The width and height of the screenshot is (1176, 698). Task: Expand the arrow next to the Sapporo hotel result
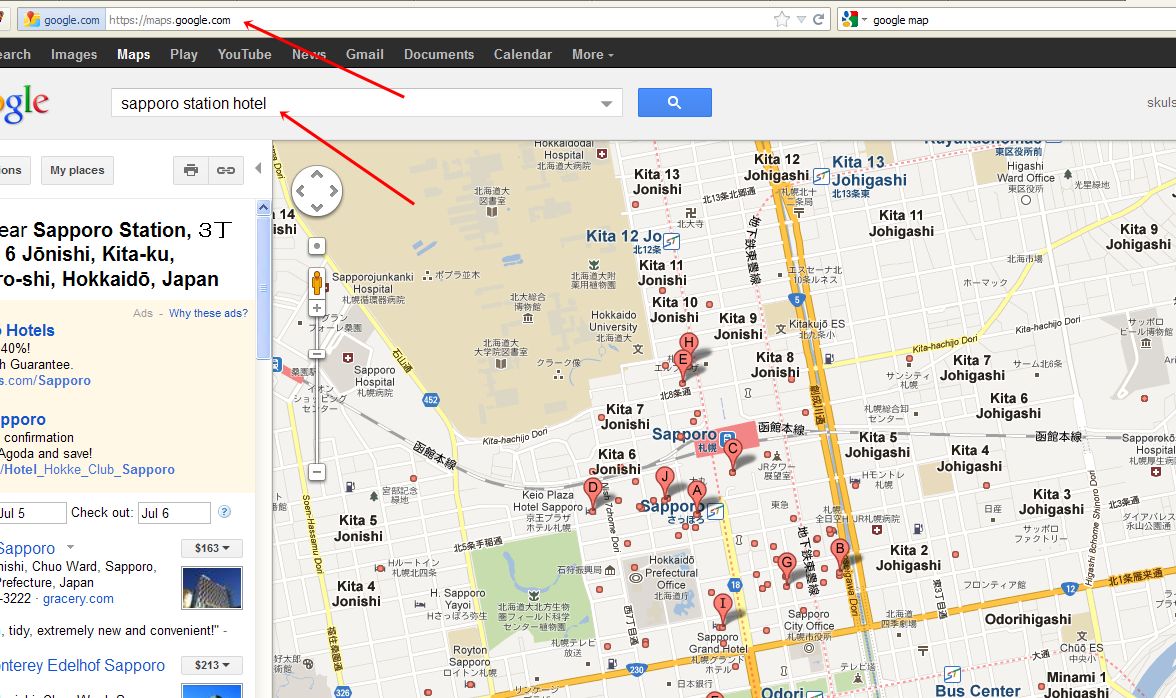pyautogui.click(x=70, y=547)
